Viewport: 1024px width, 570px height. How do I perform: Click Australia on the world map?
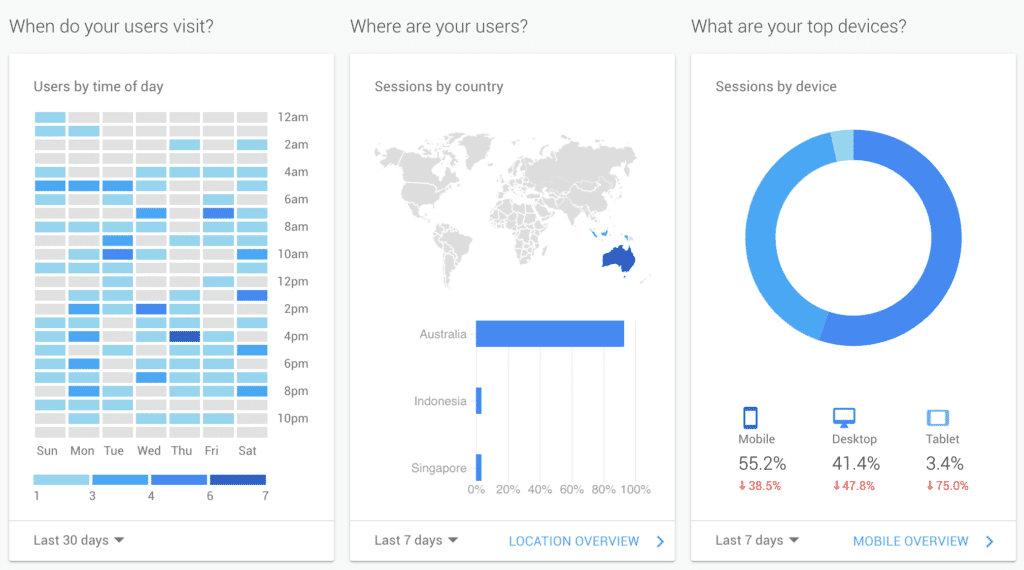coord(619,259)
